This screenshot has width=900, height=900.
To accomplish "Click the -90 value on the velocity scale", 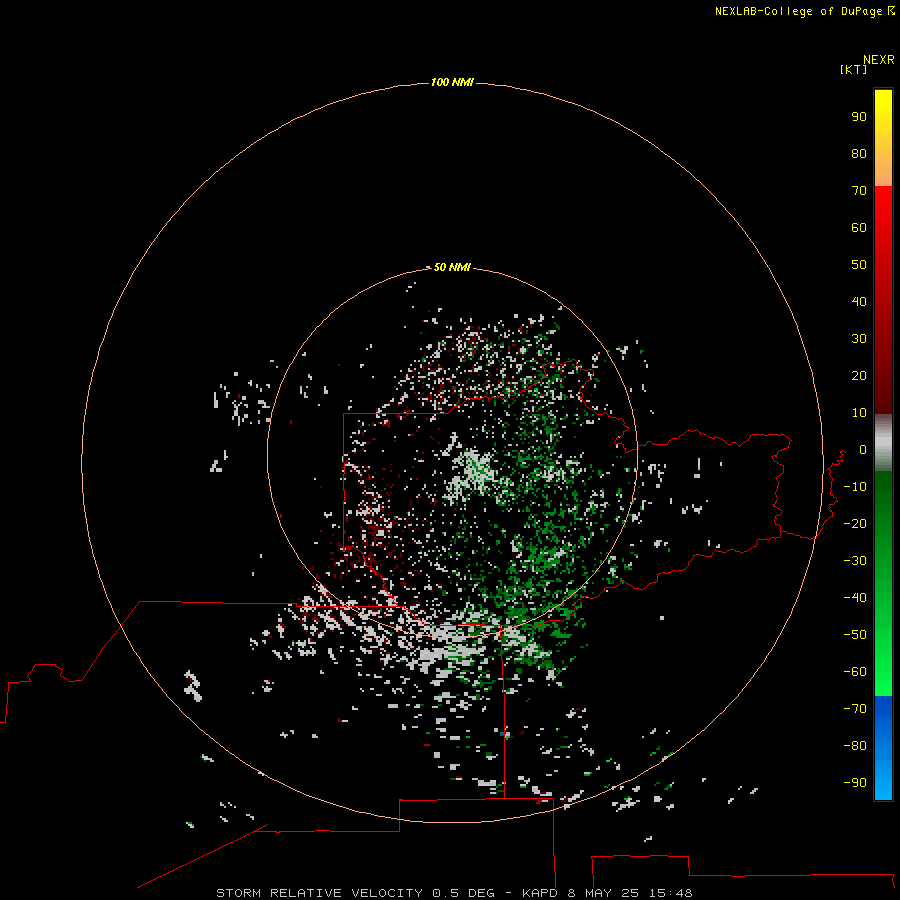I will (855, 783).
